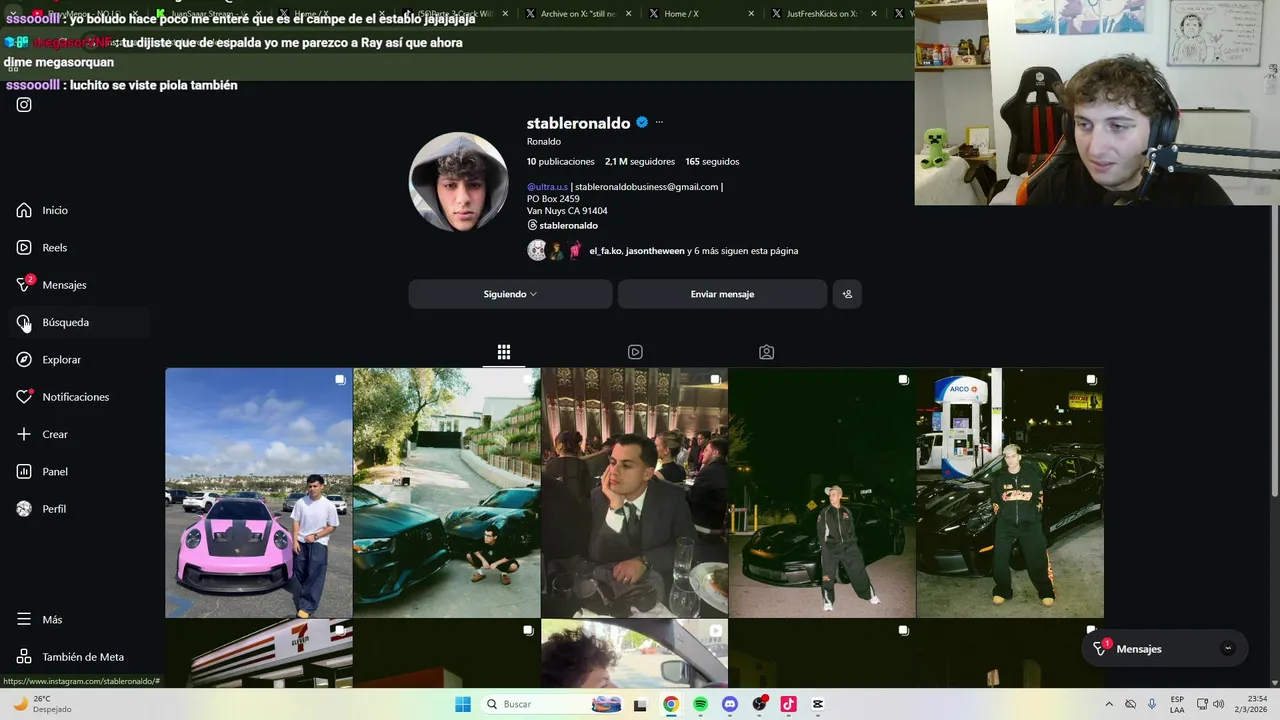Click the ESP LAA language indicator
The width and height of the screenshot is (1280, 720).
pyautogui.click(x=1177, y=704)
